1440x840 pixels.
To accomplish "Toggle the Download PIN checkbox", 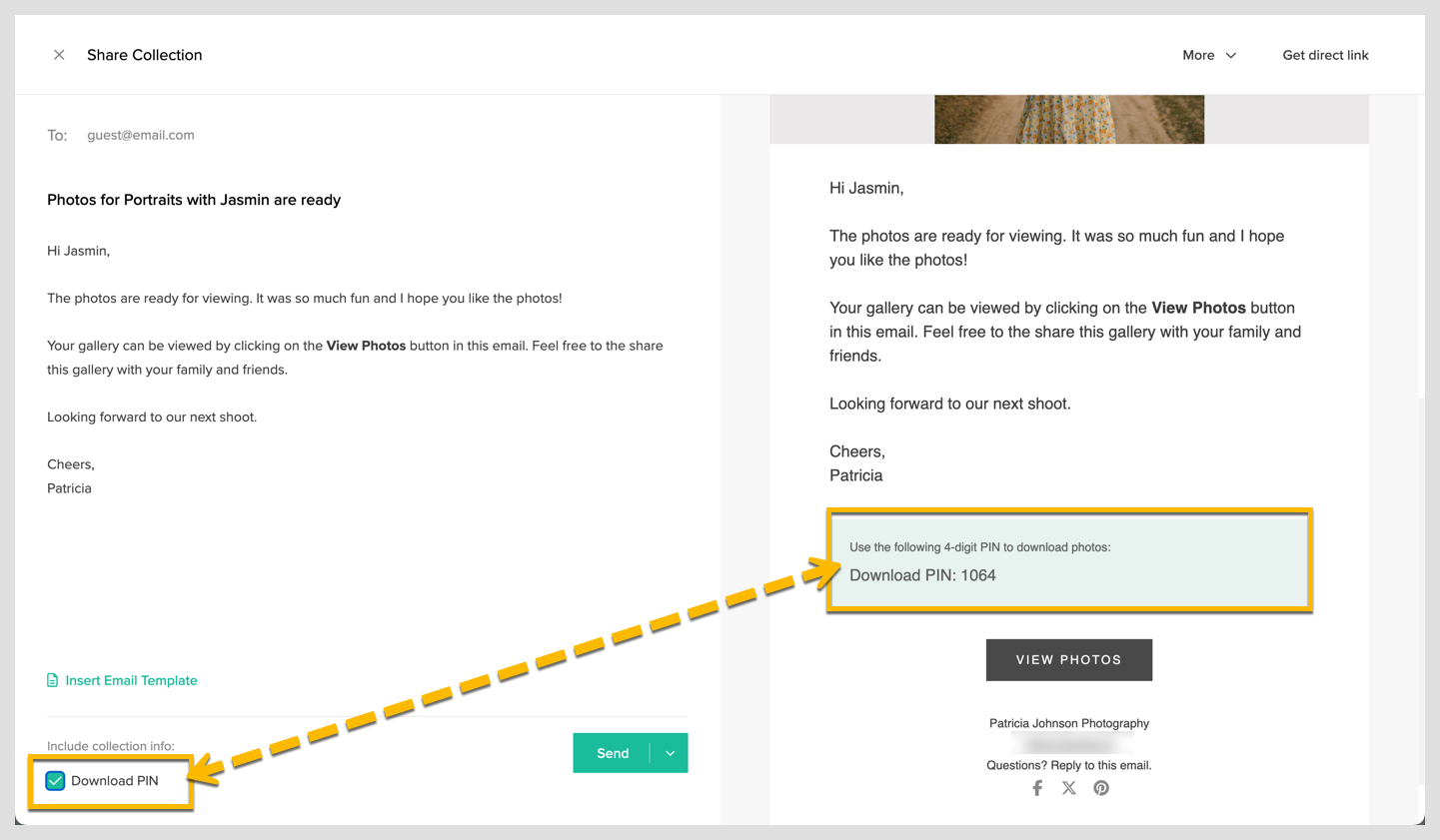I will pyautogui.click(x=56, y=781).
